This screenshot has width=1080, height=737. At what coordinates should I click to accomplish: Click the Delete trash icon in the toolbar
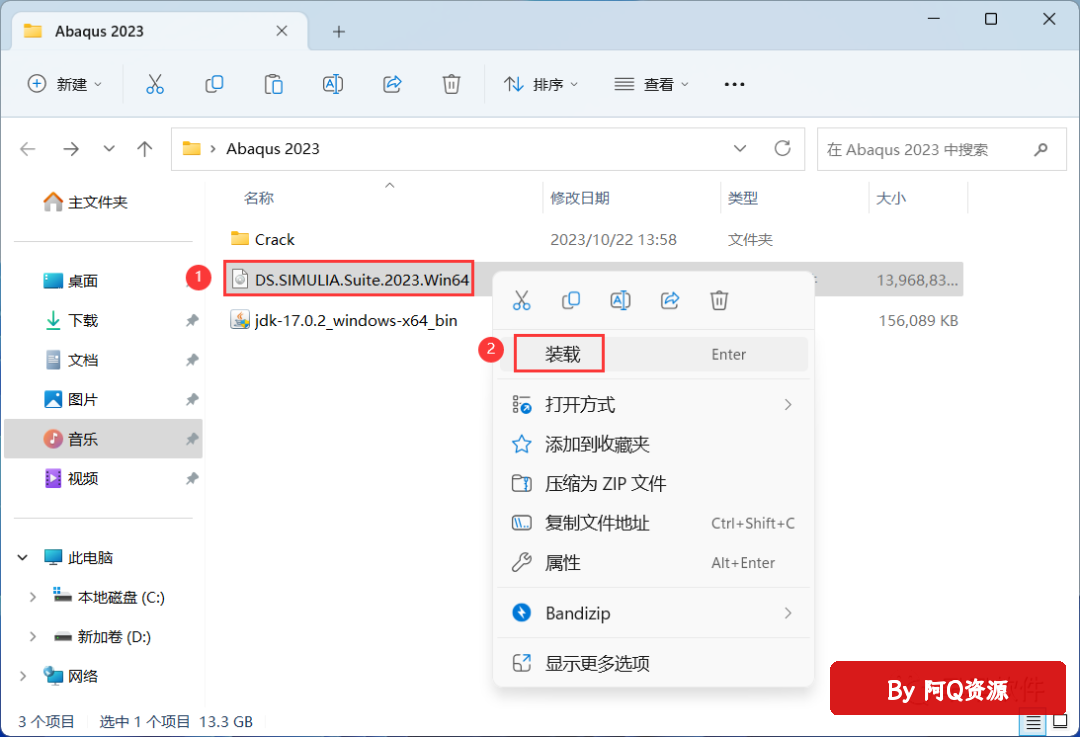(452, 85)
